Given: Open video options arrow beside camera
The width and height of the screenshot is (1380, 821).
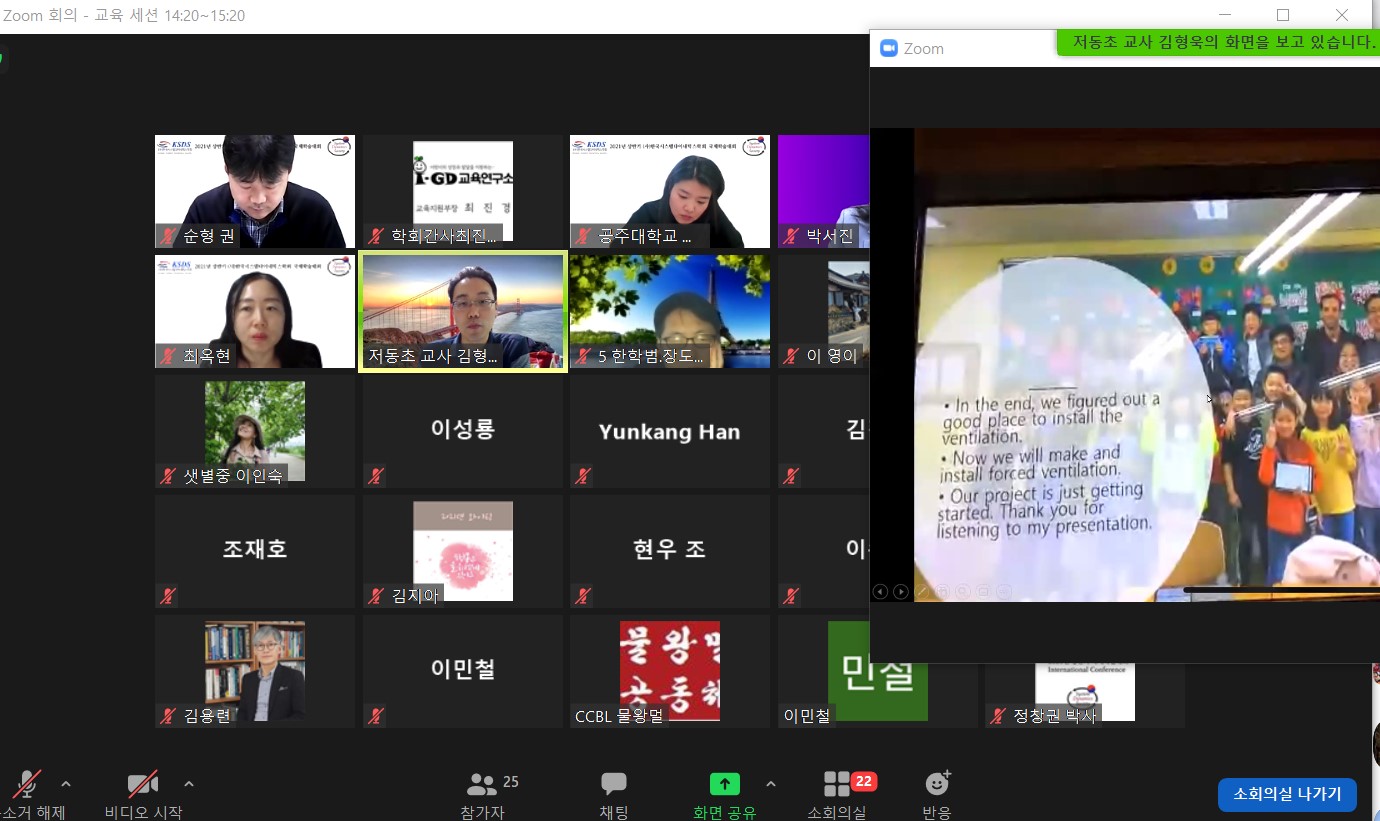Looking at the screenshot, I should [x=189, y=784].
